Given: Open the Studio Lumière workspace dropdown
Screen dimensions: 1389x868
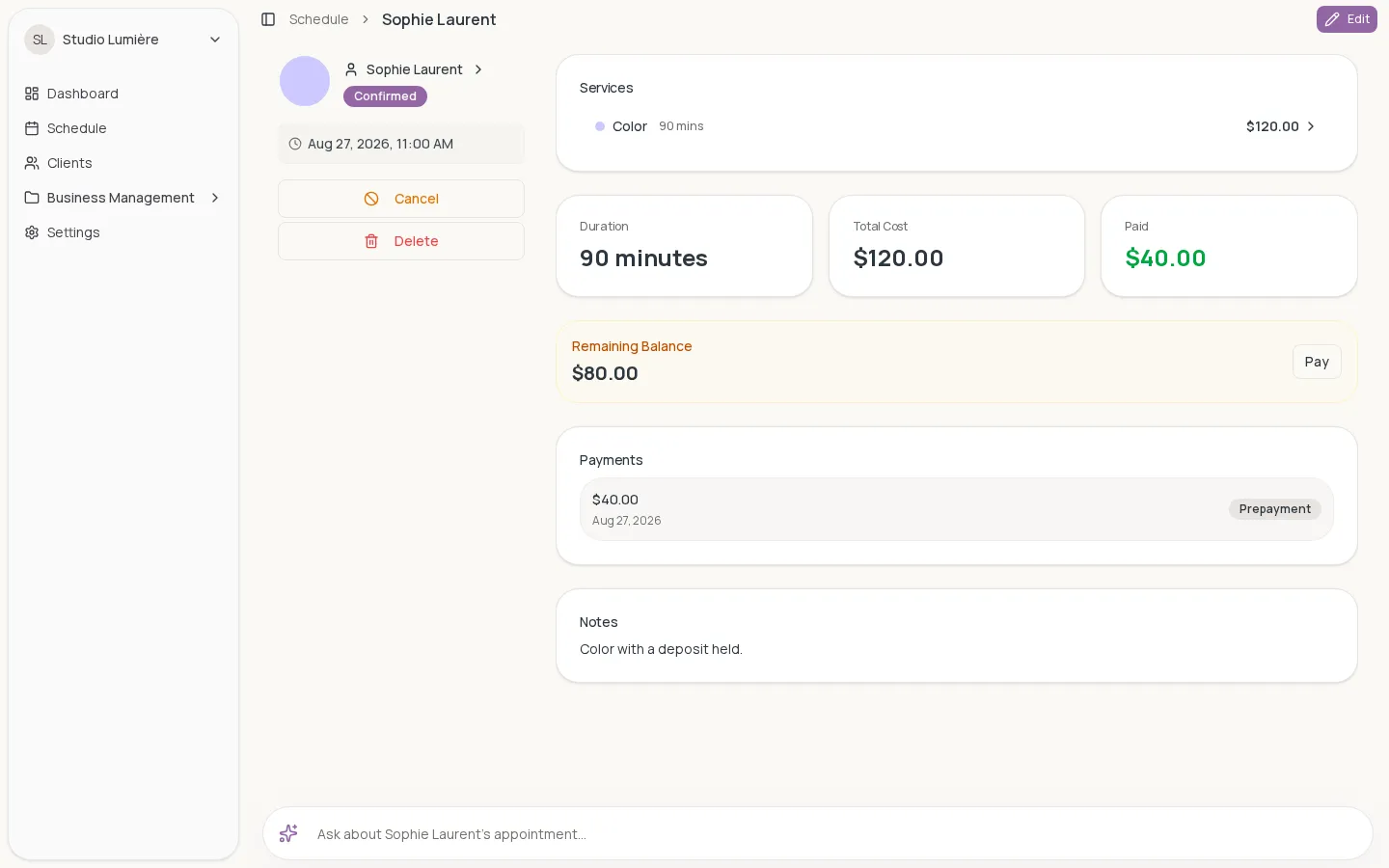Looking at the screenshot, I should (x=123, y=40).
